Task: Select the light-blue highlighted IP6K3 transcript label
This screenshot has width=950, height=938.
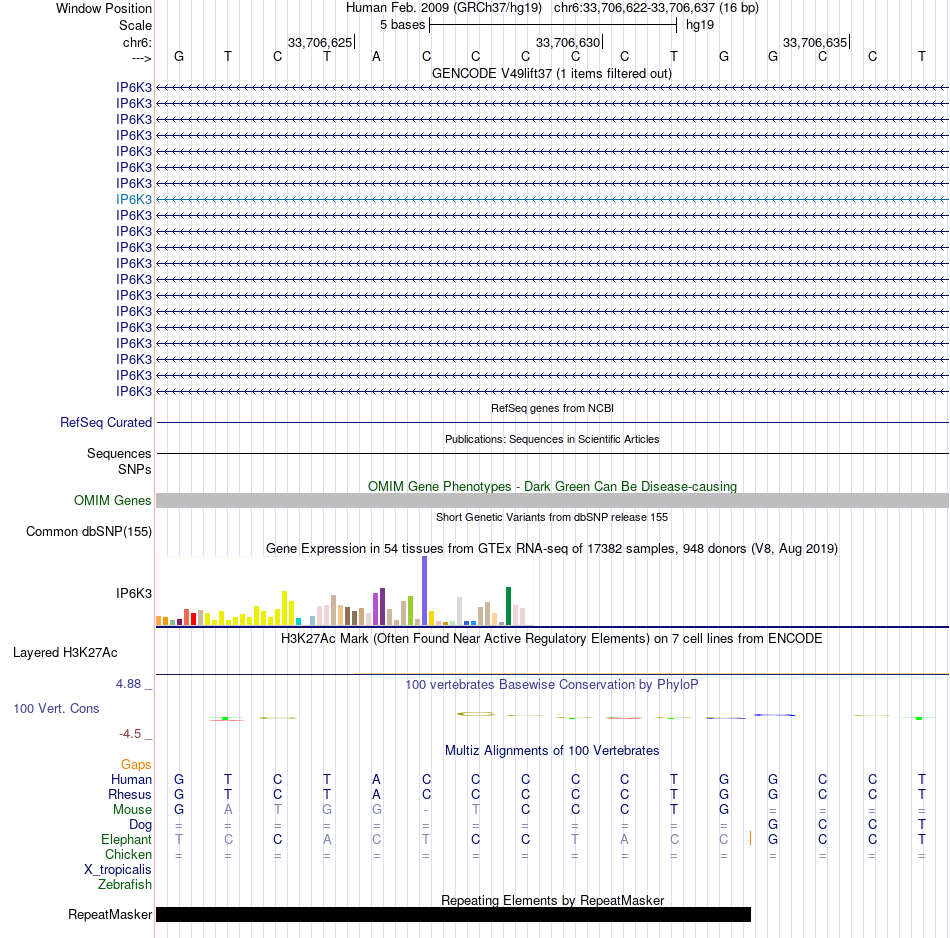Action: (134, 199)
